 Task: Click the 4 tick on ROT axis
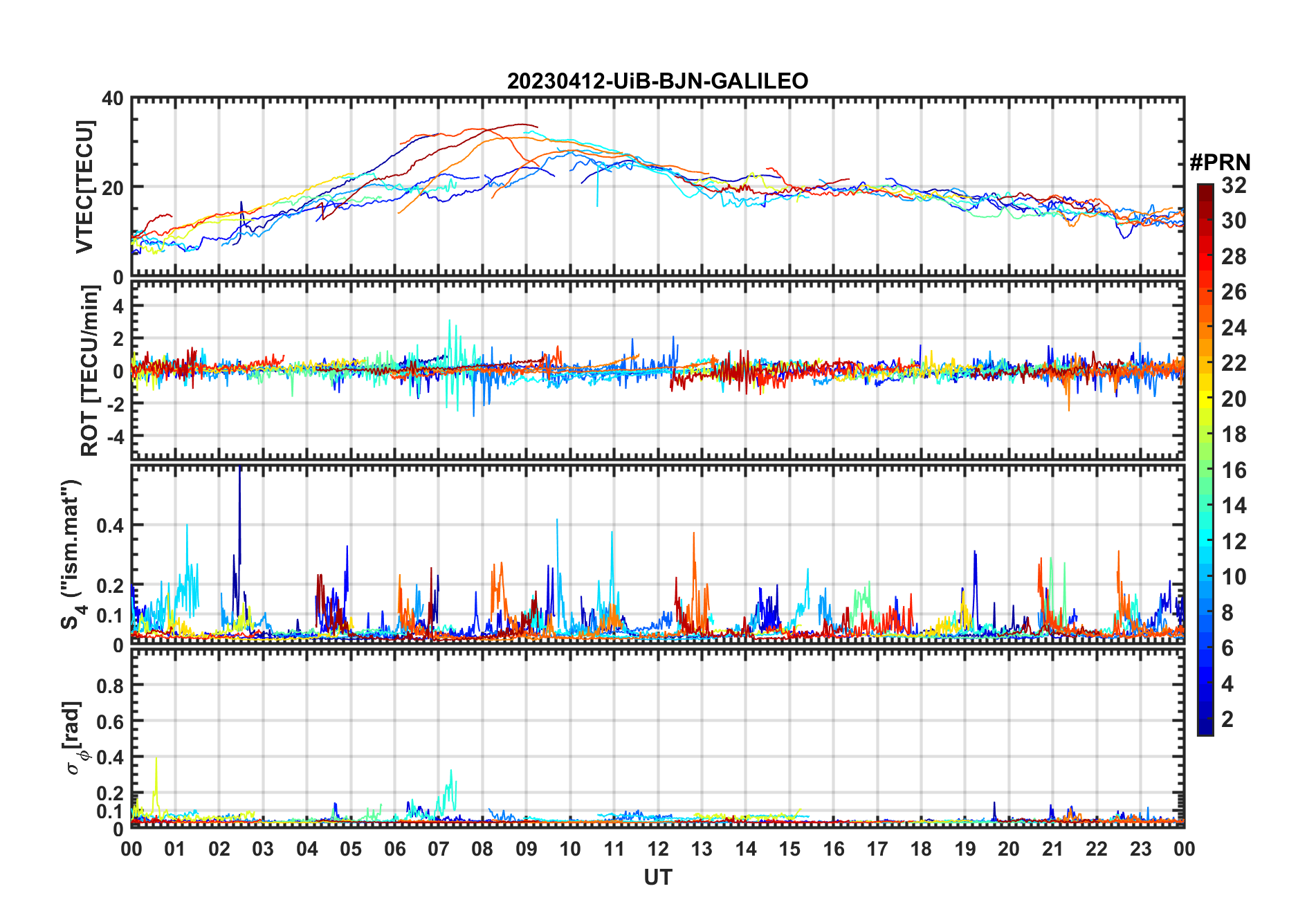(119, 306)
